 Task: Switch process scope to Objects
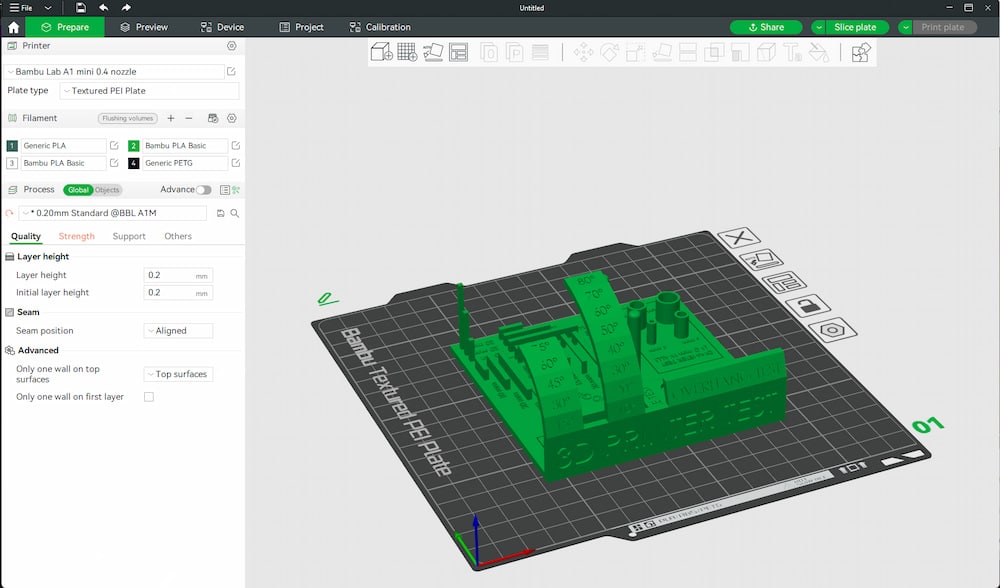point(107,189)
